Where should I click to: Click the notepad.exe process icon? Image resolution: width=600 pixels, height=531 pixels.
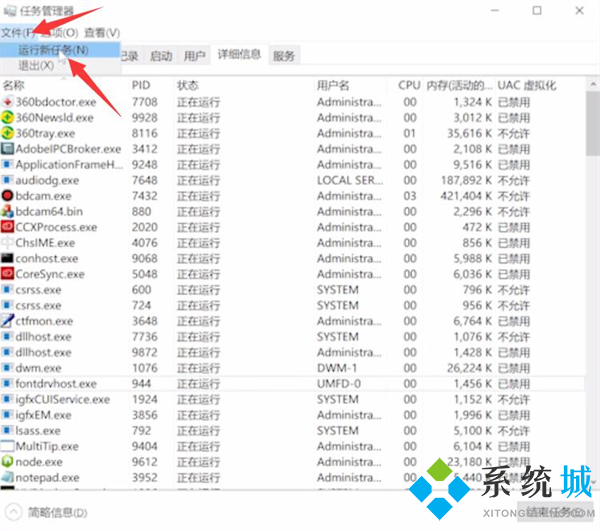[7, 477]
